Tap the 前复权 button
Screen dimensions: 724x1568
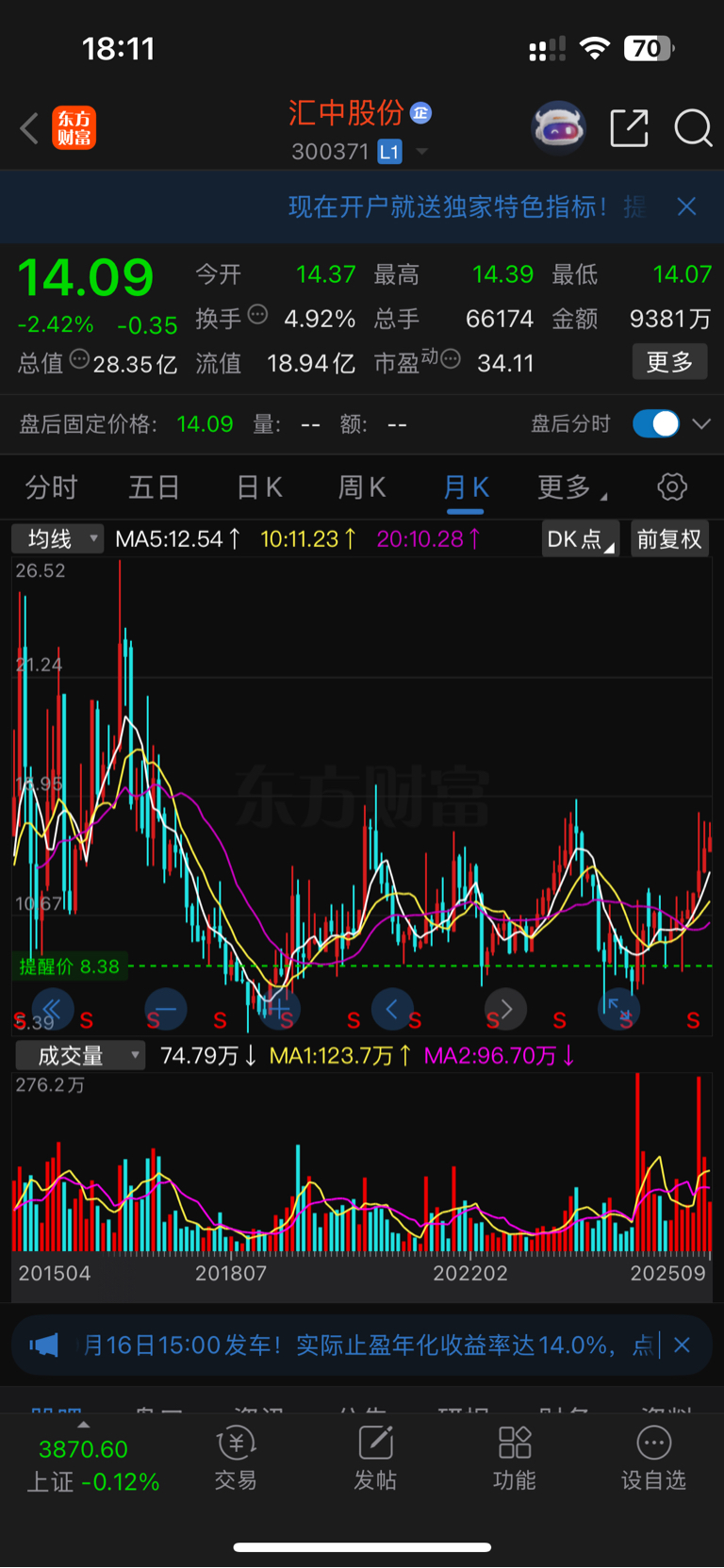click(x=669, y=539)
